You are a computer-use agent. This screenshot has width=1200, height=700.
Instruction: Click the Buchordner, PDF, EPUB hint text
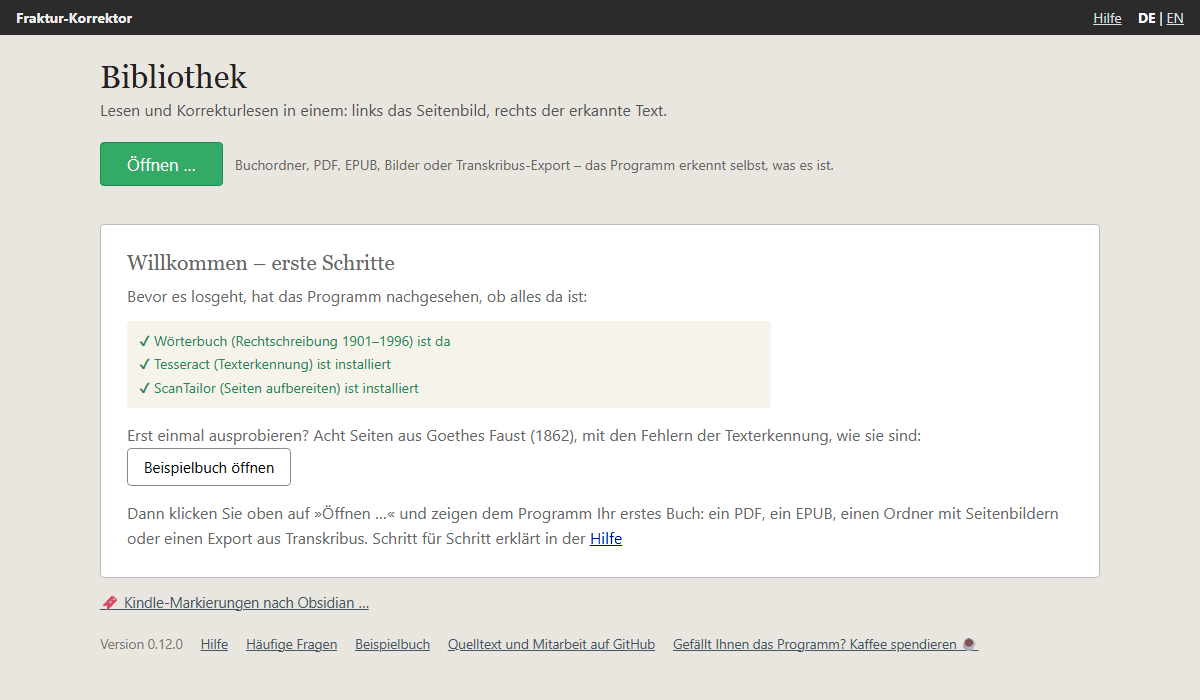[x=534, y=165]
